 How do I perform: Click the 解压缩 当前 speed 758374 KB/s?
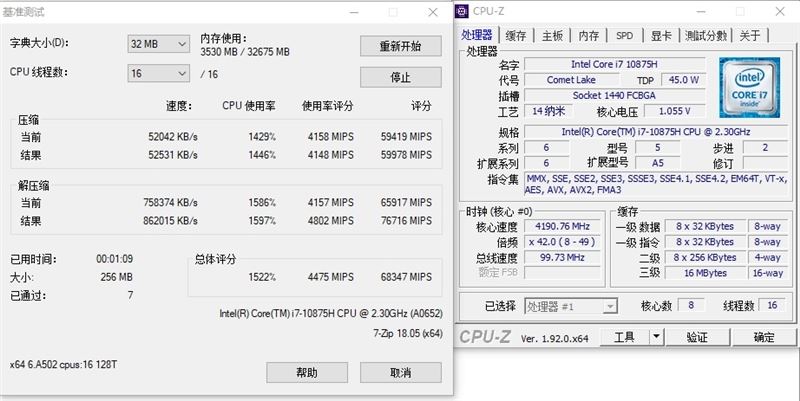(x=170, y=203)
